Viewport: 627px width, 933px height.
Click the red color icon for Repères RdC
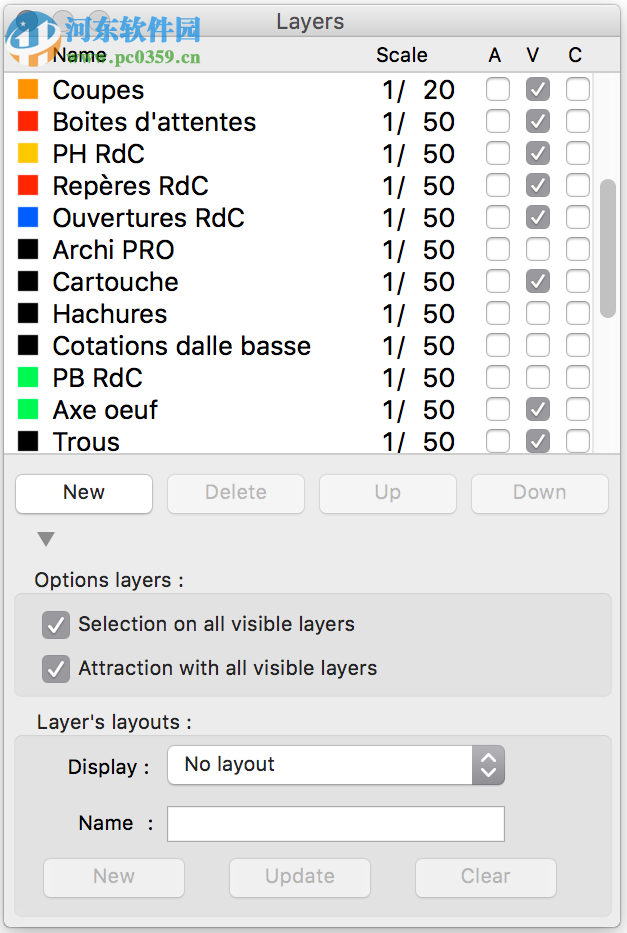(x=28, y=185)
